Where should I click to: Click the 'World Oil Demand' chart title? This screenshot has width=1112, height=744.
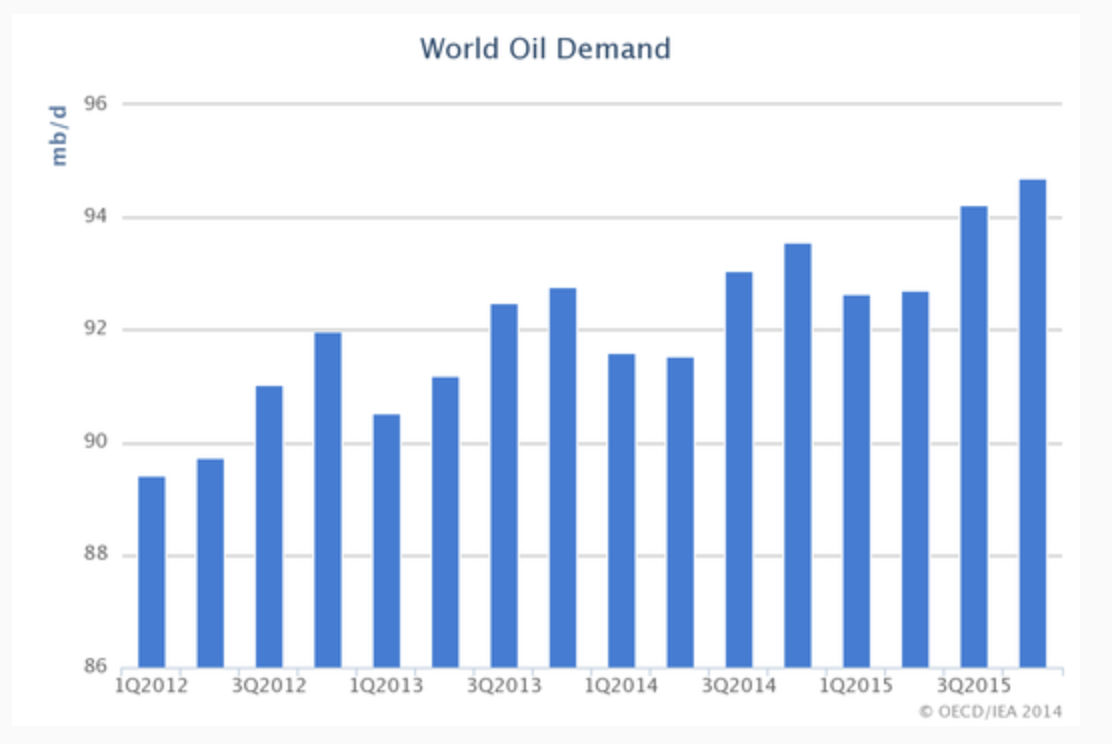coord(545,49)
